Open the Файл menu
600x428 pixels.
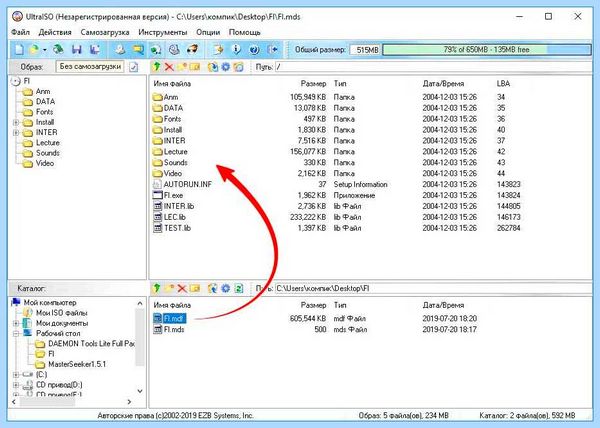(x=20, y=33)
